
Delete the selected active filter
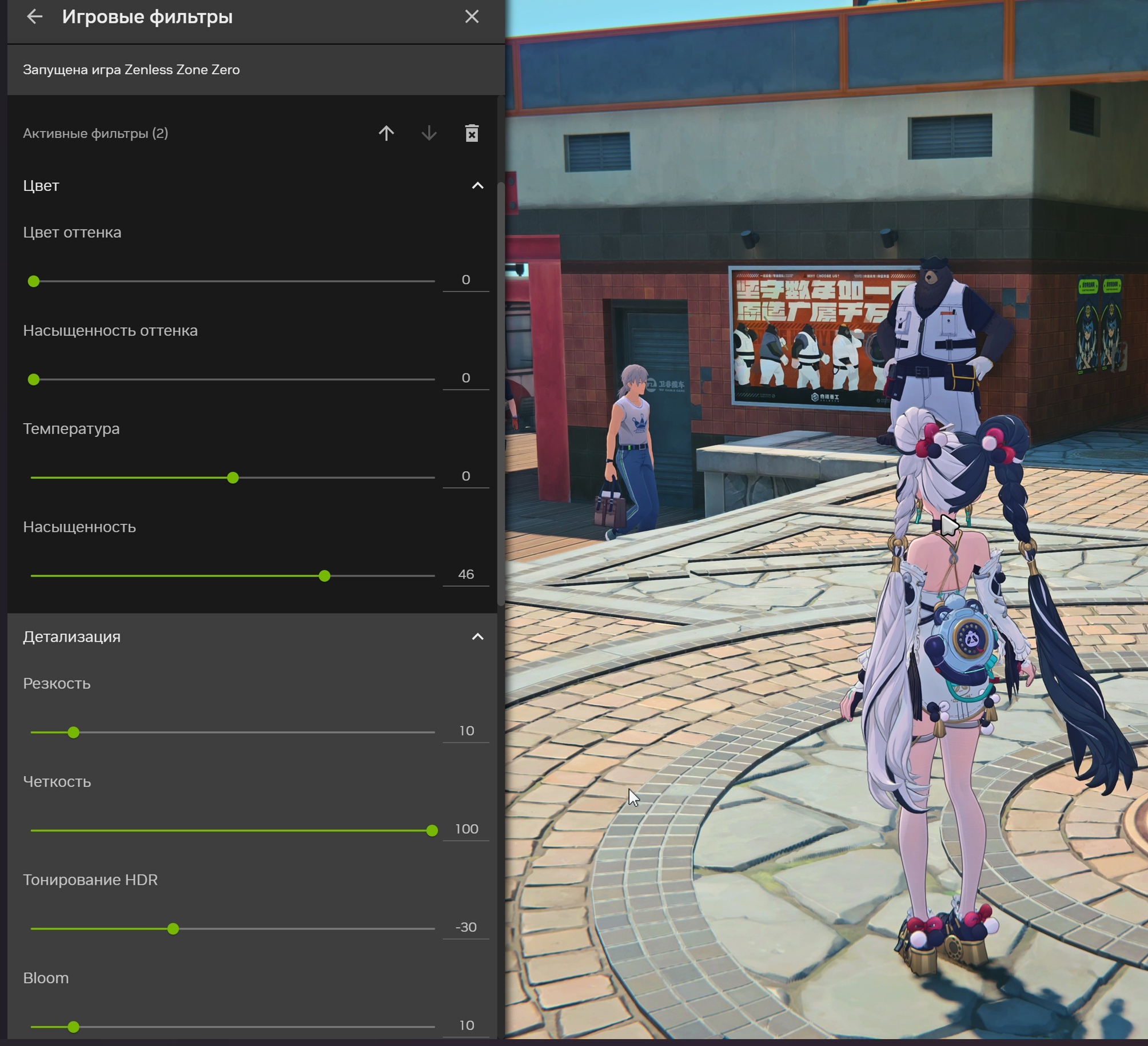click(472, 133)
